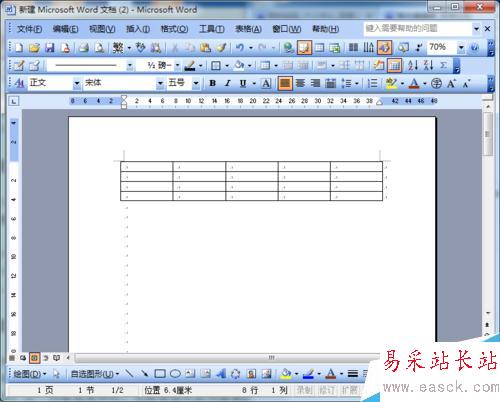Open the 表格(A) menu
This screenshot has width=500, height=402.
coord(248,29)
